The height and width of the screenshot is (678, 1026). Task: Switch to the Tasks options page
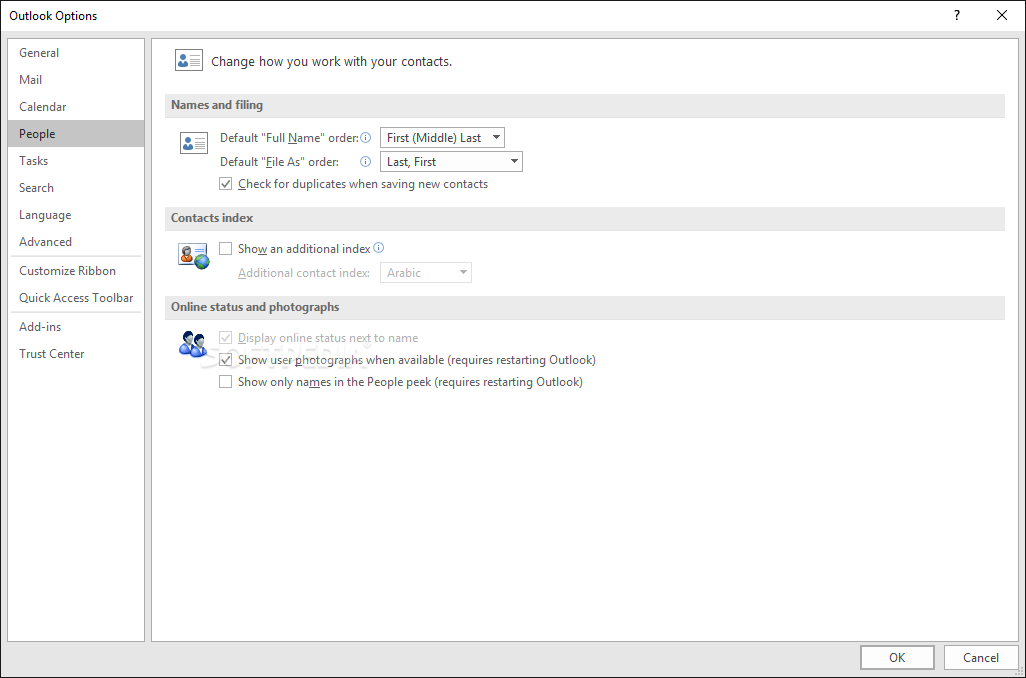[x=76, y=160]
